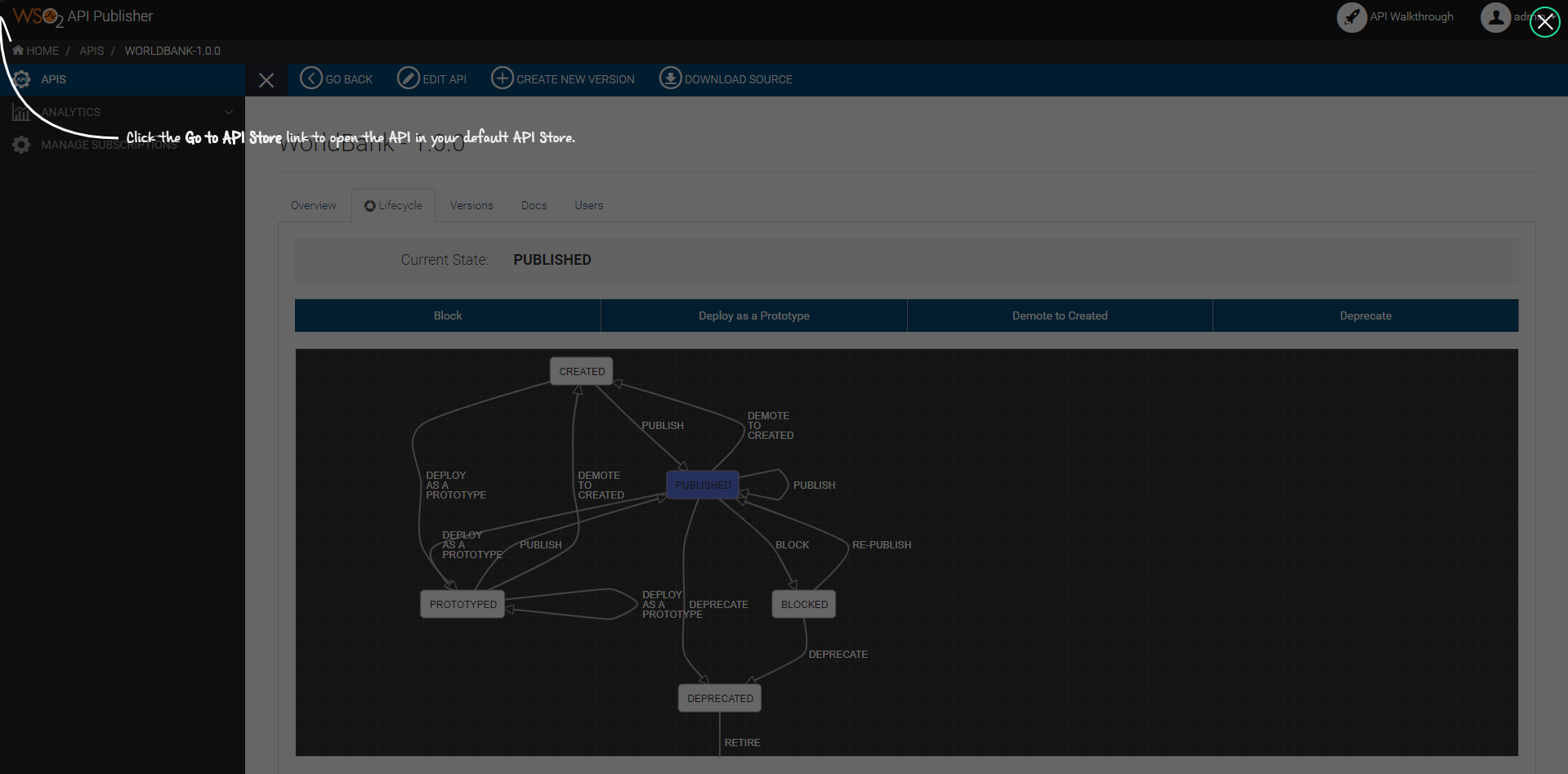Collapse the Analytics chevron in the sidebar
1568x774 pixels.
pyautogui.click(x=228, y=112)
